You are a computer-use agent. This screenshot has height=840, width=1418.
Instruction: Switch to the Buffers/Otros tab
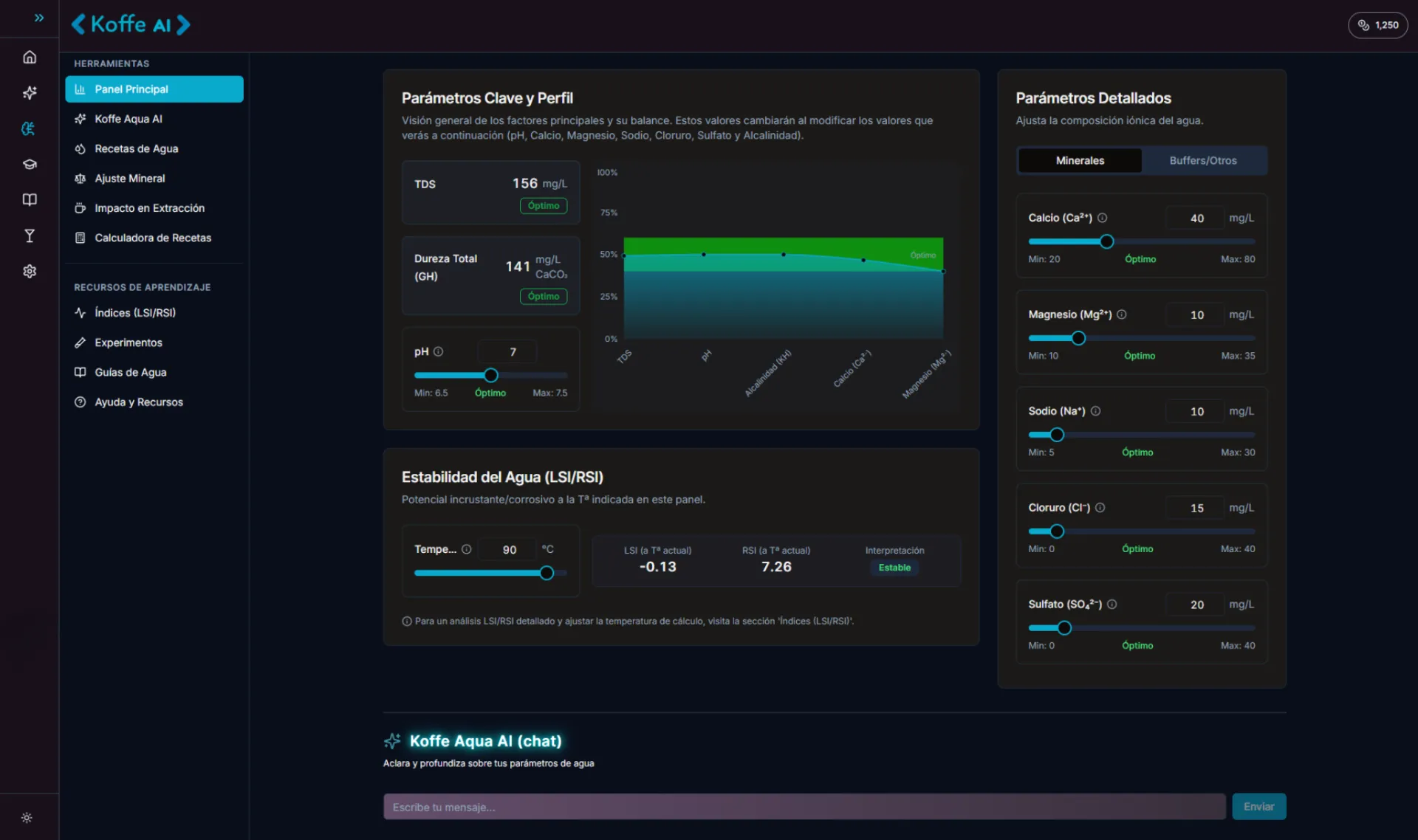coord(1202,160)
